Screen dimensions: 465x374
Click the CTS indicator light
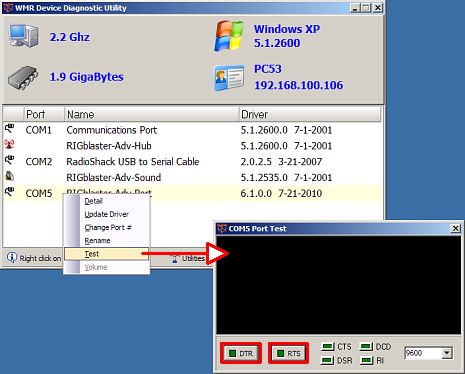pos(328,347)
